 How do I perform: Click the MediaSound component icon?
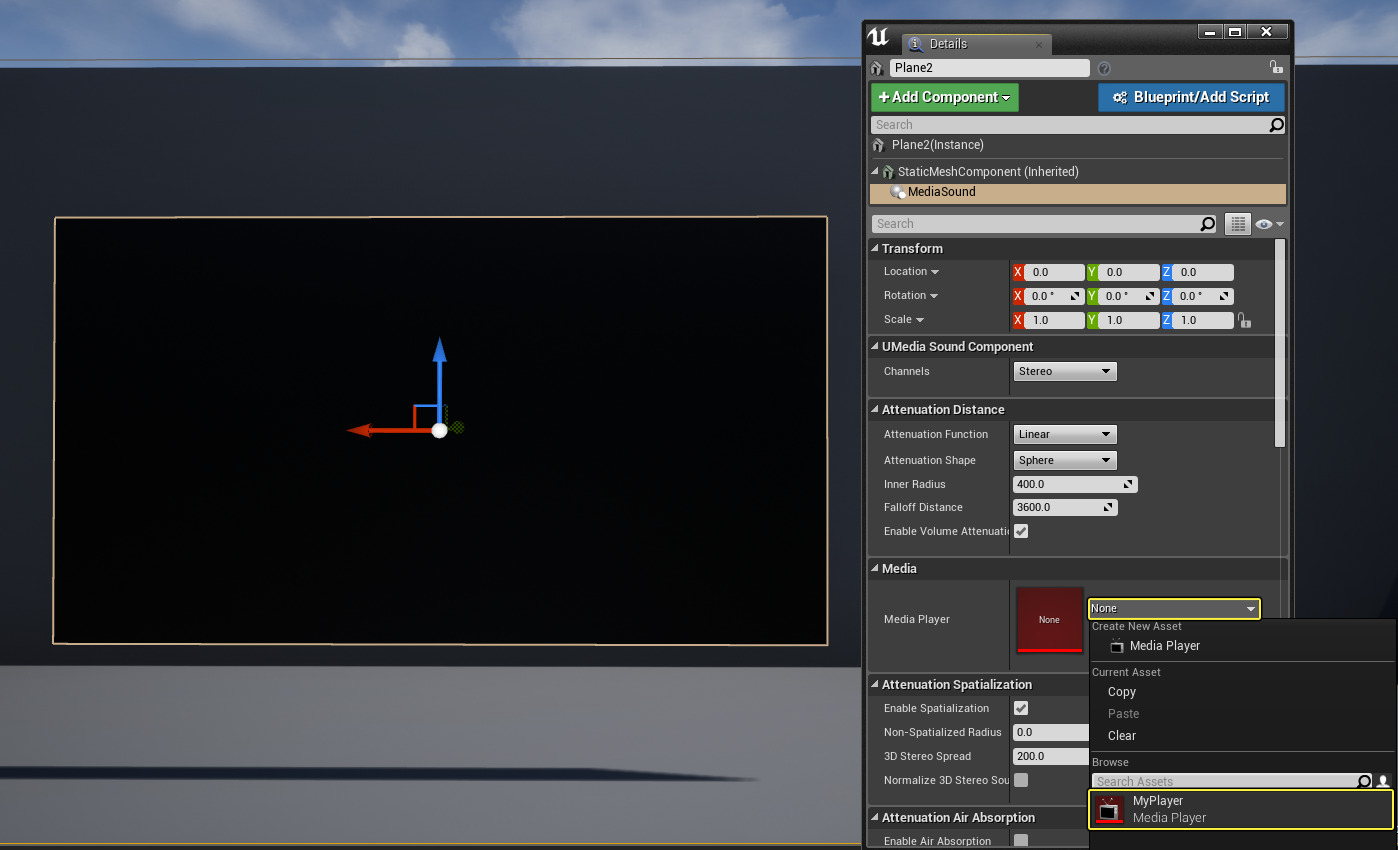(x=898, y=192)
